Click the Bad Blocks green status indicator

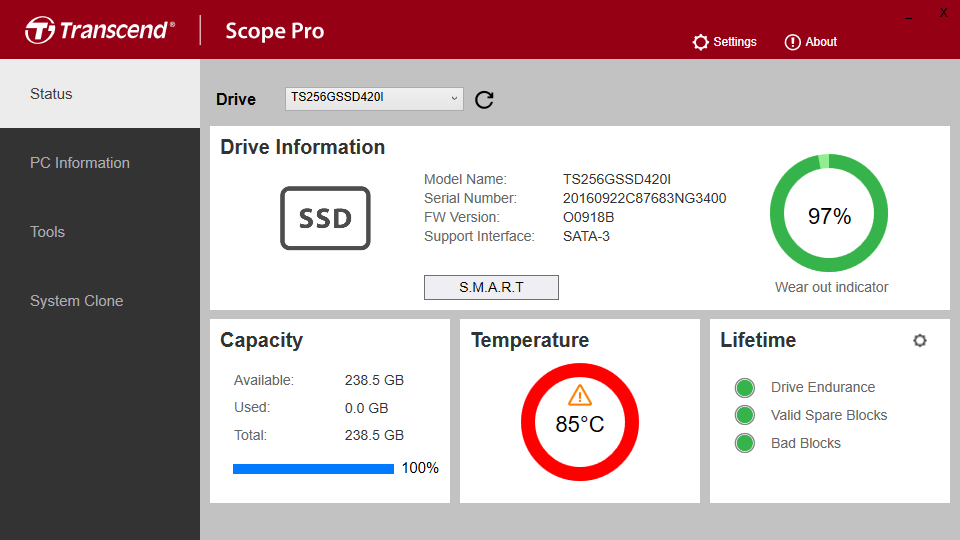click(x=744, y=443)
